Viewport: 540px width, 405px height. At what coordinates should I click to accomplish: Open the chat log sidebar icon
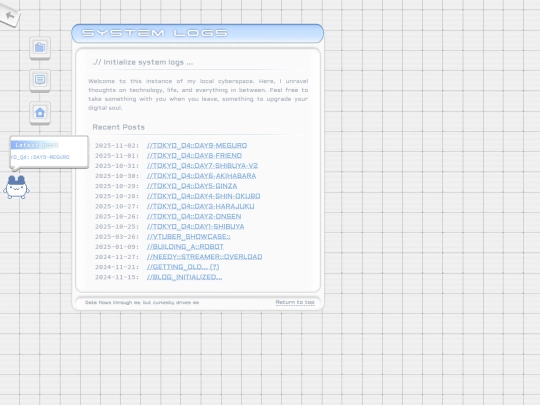pyautogui.click(x=40, y=80)
